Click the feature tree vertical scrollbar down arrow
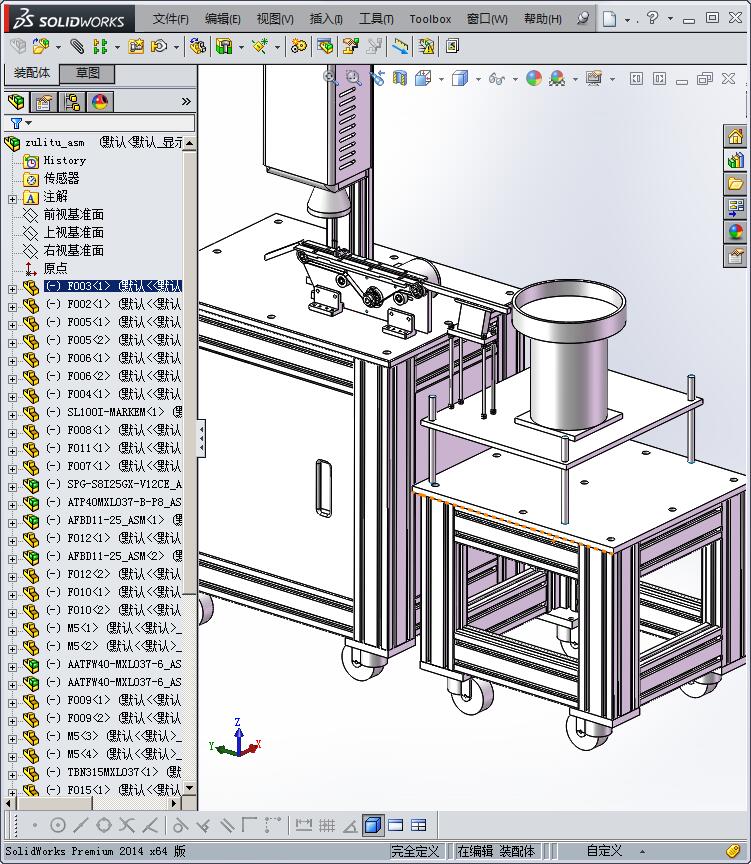The width and height of the screenshot is (751, 864). [190, 788]
